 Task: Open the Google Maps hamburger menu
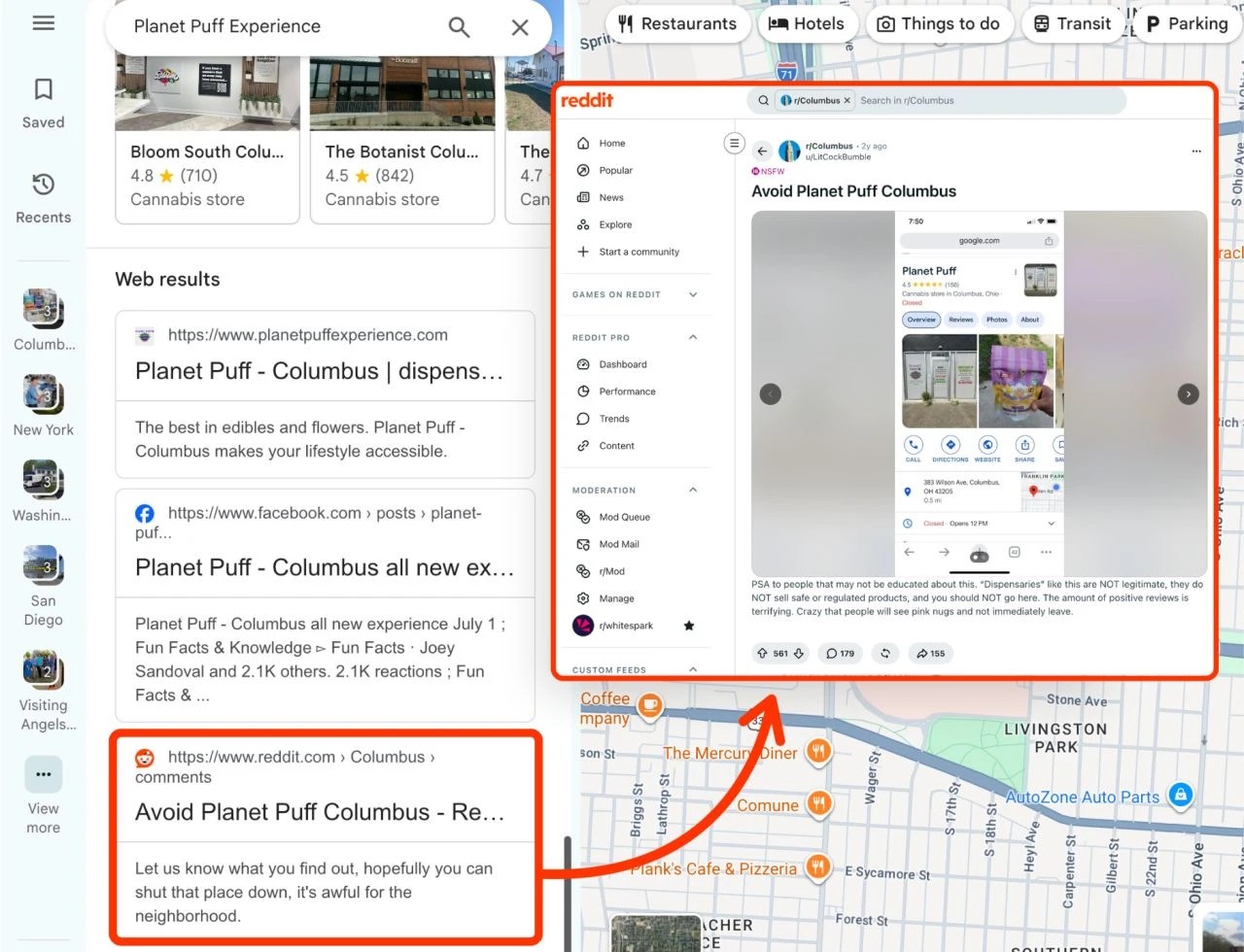[x=44, y=23]
